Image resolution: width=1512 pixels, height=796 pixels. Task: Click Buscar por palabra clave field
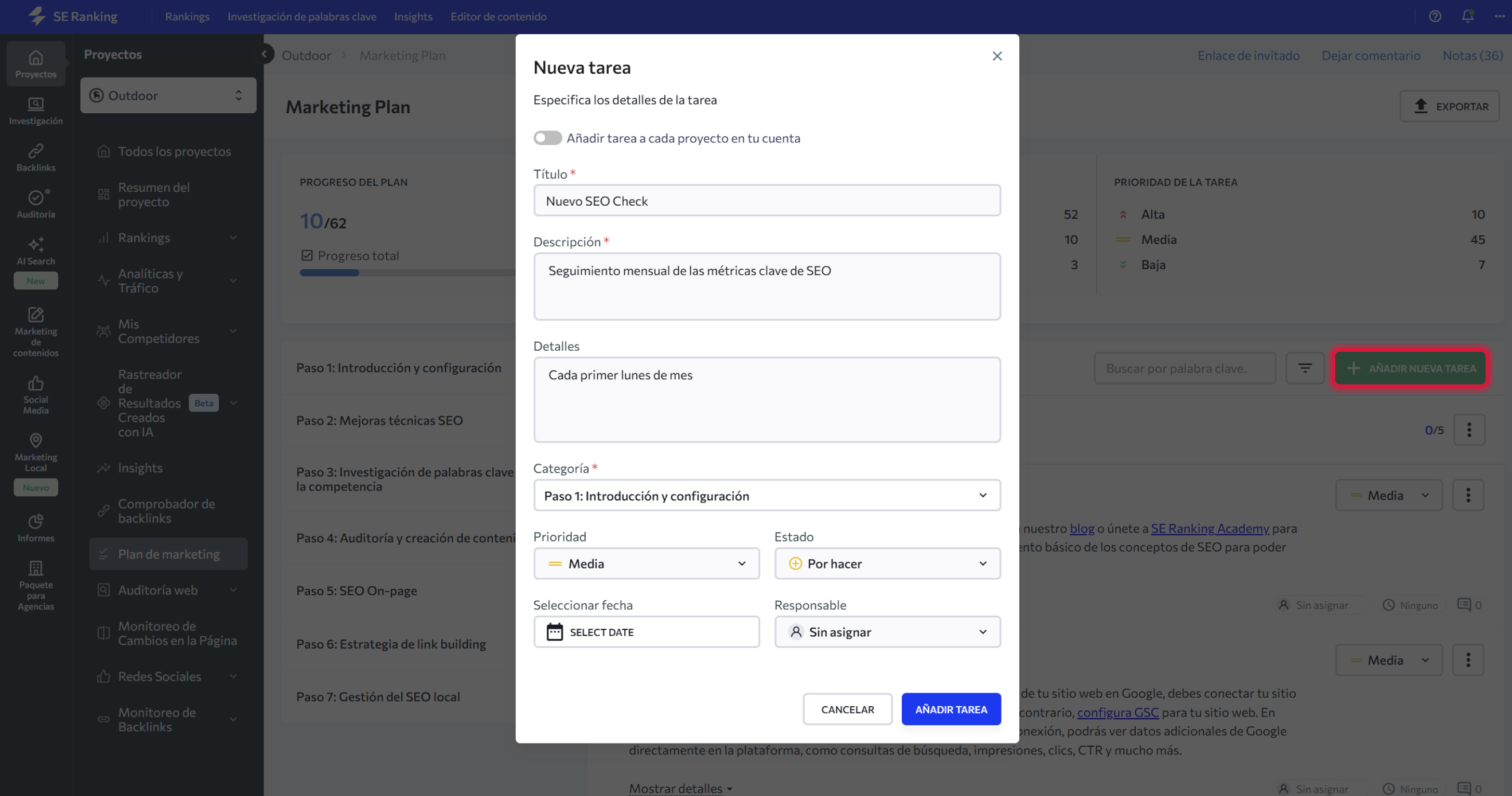coord(1185,368)
